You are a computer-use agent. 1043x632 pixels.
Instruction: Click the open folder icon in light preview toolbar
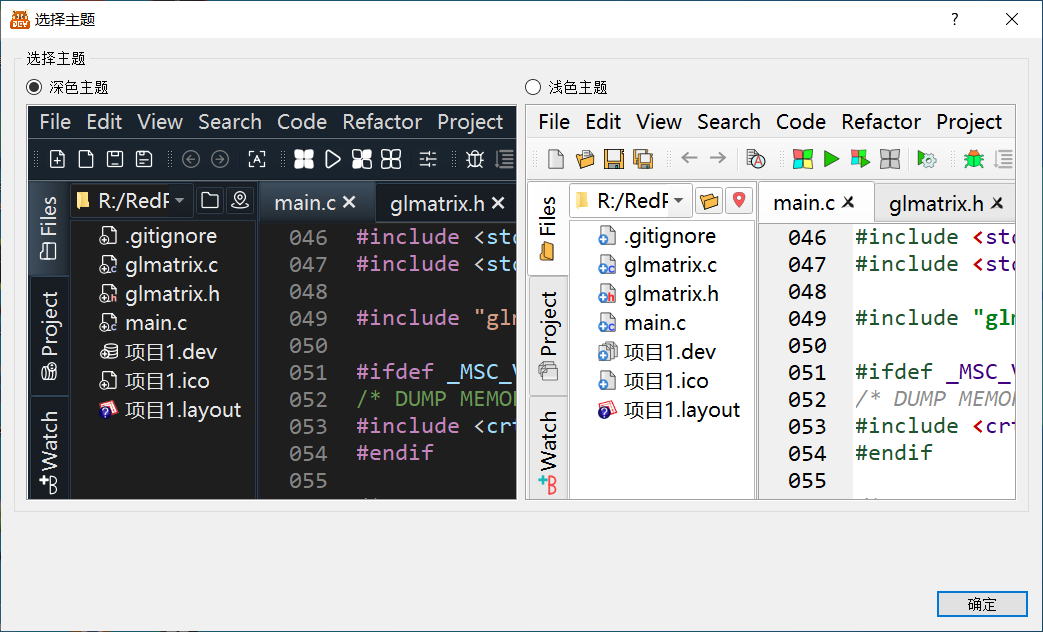[585, 159]
